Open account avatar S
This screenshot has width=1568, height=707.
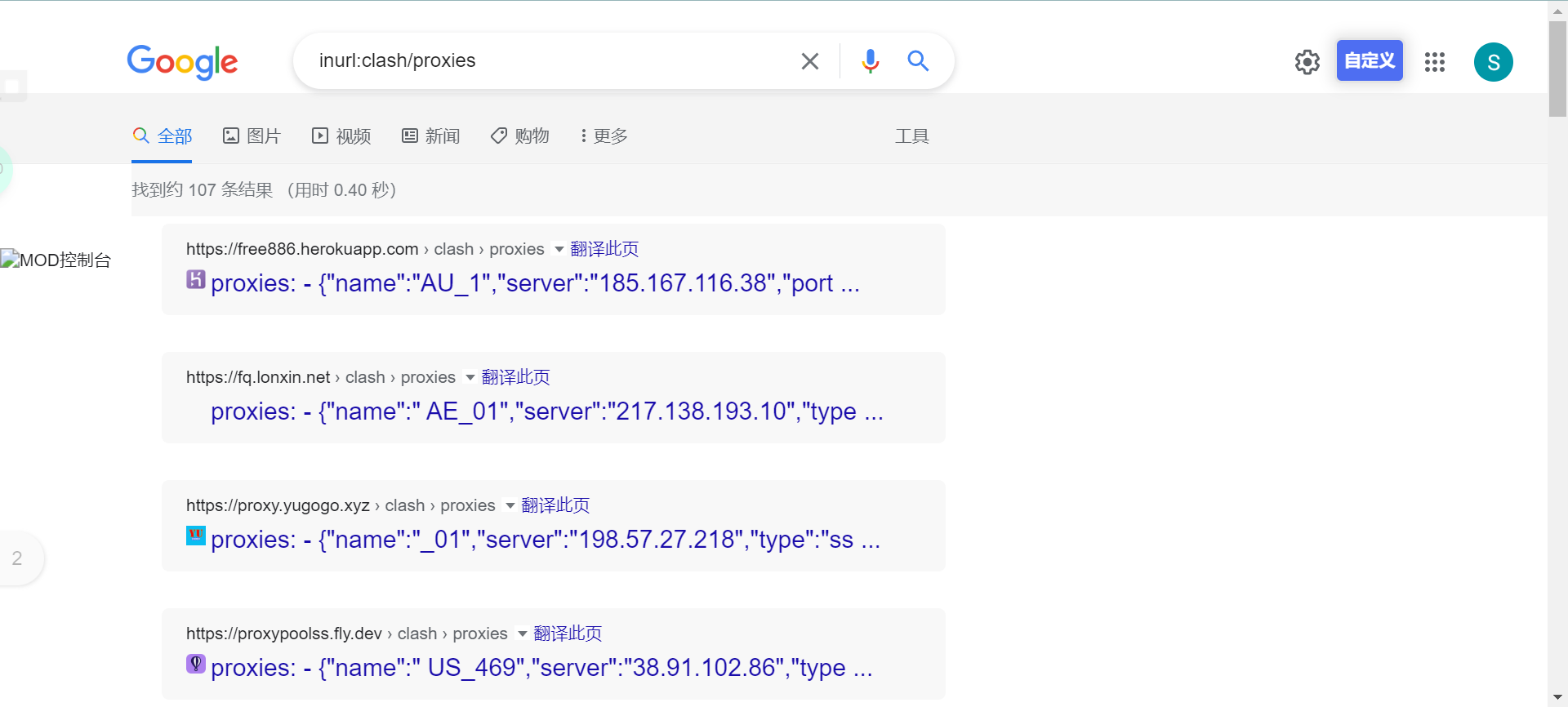[1494, 62]
